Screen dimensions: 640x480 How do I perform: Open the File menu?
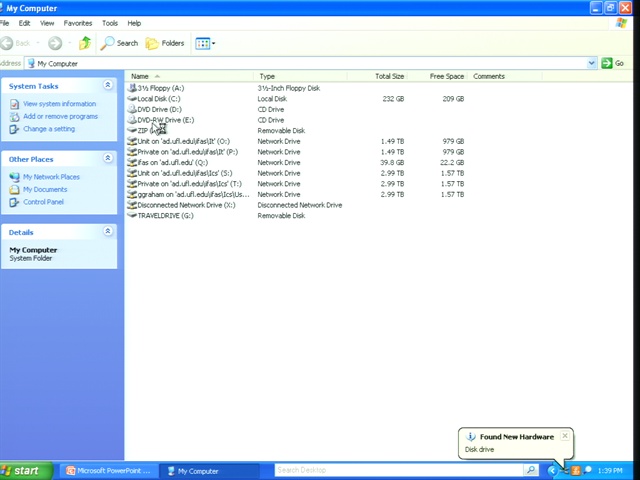pyautogui.click(x=4, y=23)
